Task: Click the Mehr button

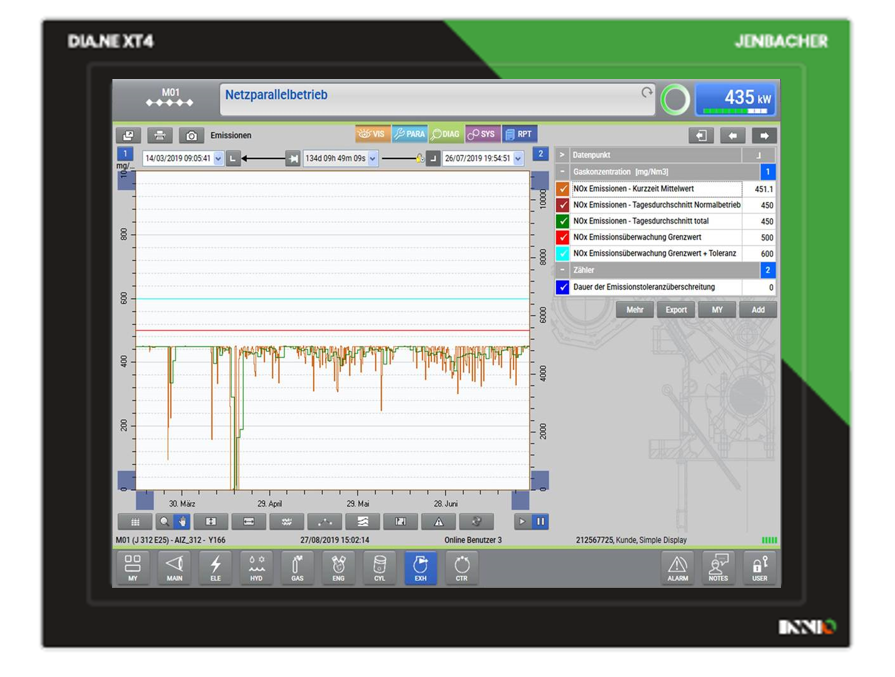Action: [635, 310]
